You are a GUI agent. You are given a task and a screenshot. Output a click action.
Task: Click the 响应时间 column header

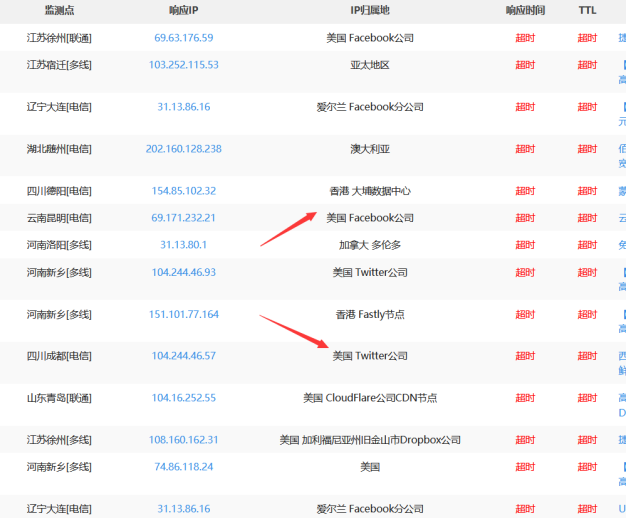click(525, 10)
